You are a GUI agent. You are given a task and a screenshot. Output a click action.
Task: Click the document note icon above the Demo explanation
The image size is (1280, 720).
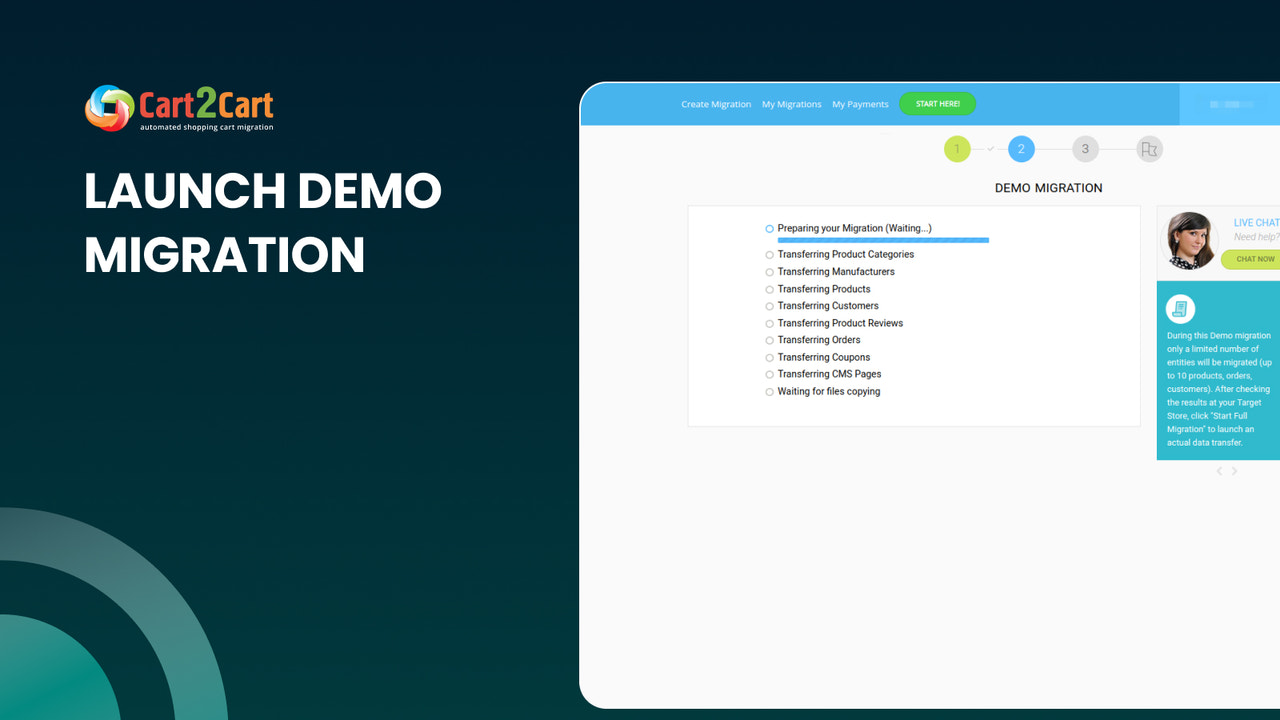click(x=1180, y=308)
